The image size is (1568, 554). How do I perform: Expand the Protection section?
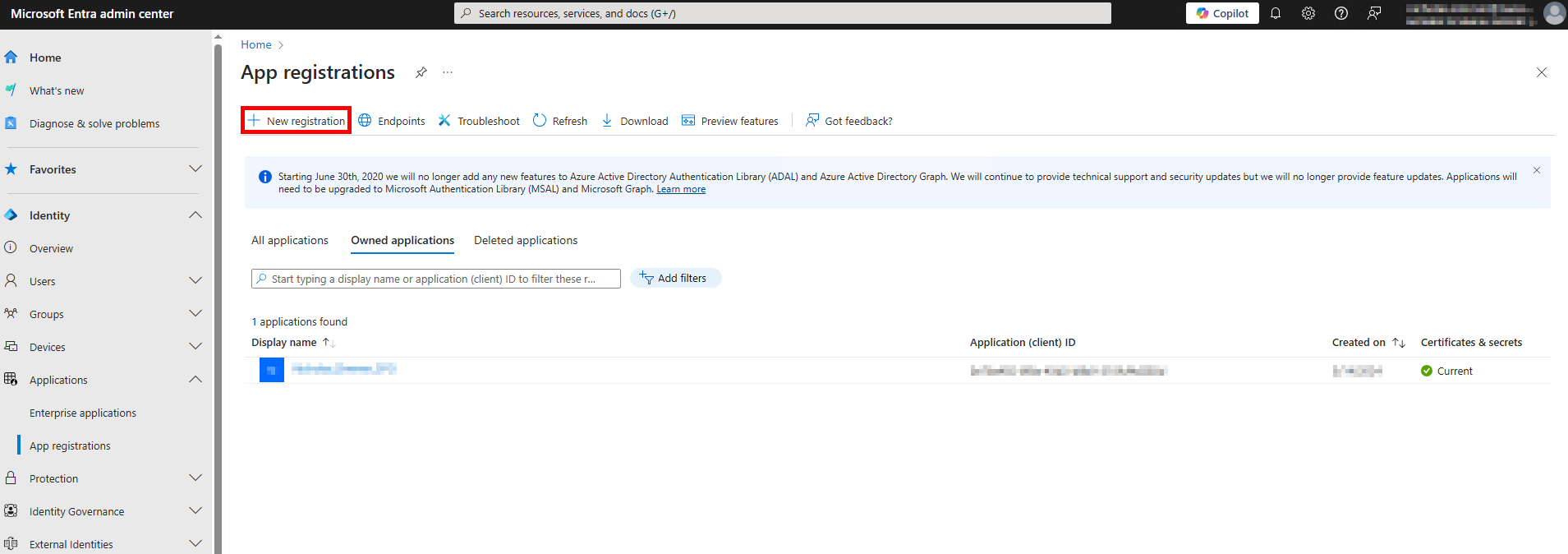click(x=195, y=478)
